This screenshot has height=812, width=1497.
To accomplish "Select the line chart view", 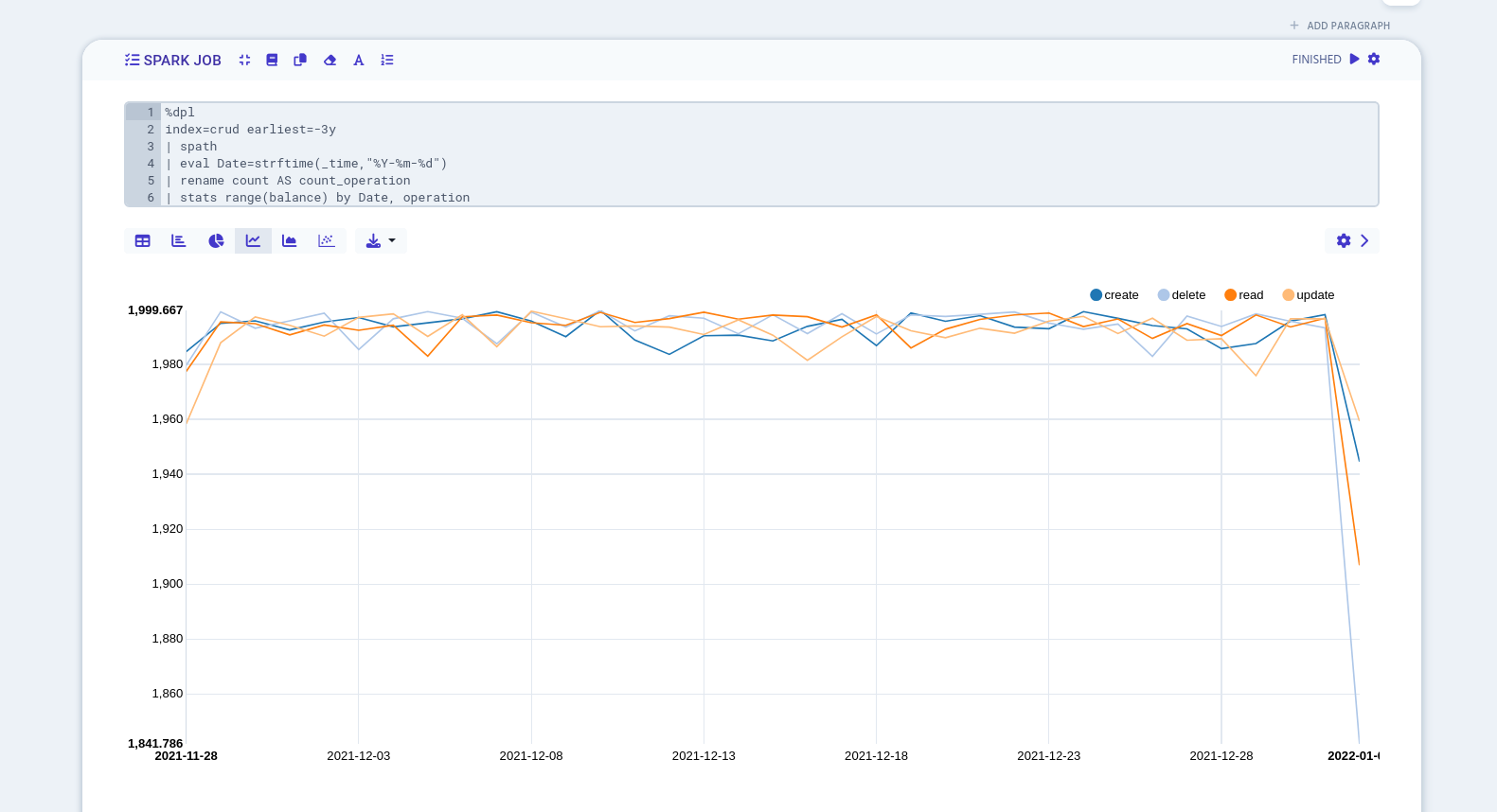I will tap(253, 240).
